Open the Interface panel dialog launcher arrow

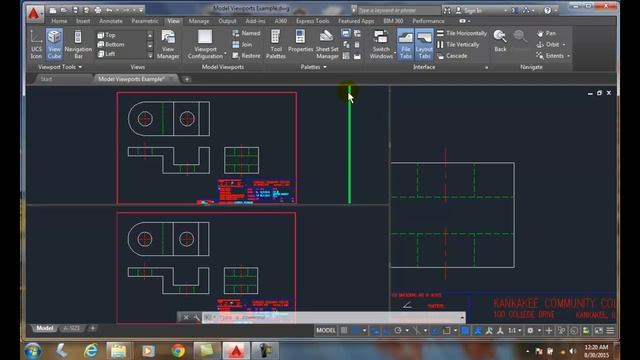[x=487, y=67]
